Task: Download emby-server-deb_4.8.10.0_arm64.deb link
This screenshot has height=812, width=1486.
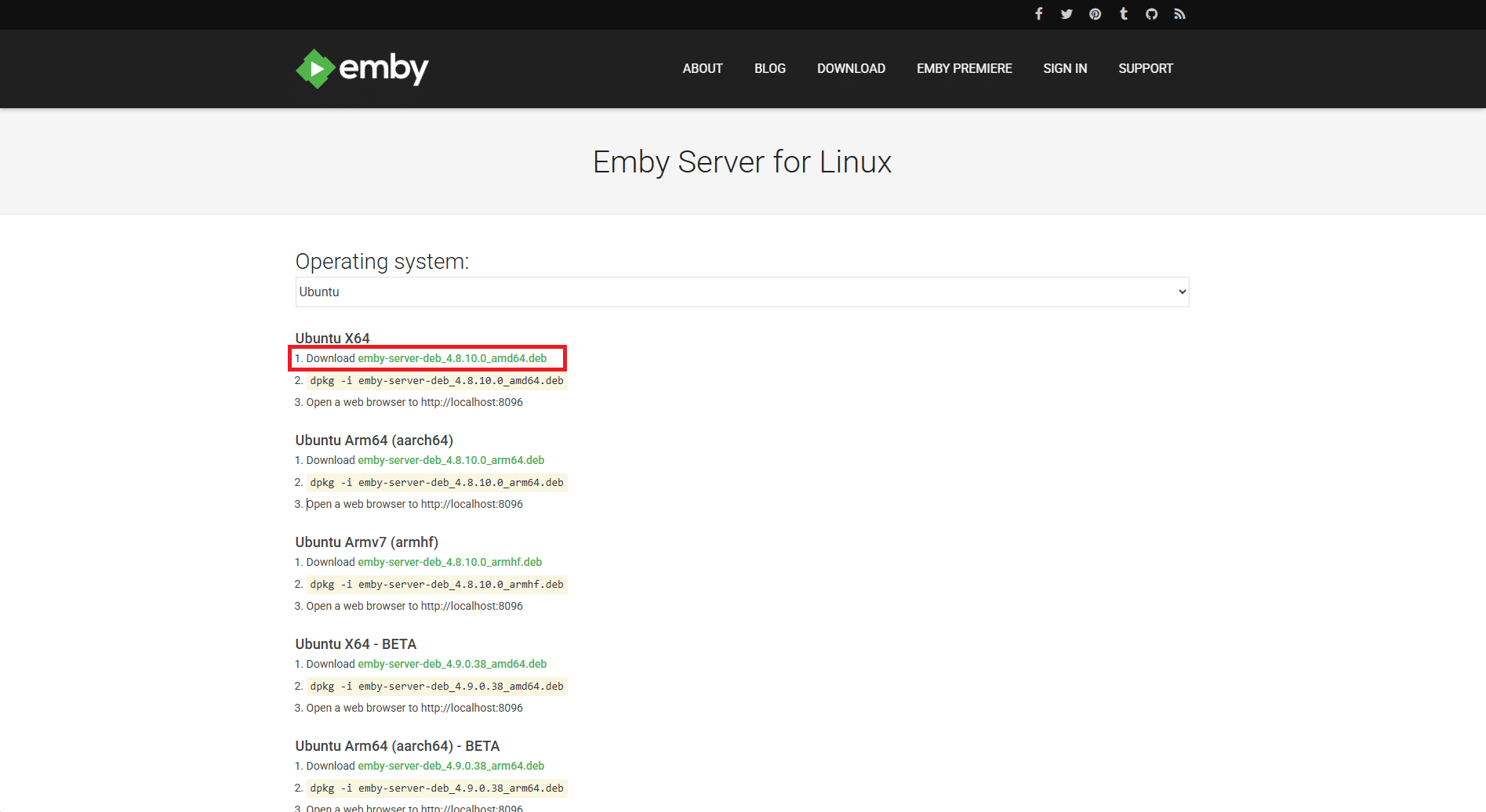Action: [x=451, y=460]
